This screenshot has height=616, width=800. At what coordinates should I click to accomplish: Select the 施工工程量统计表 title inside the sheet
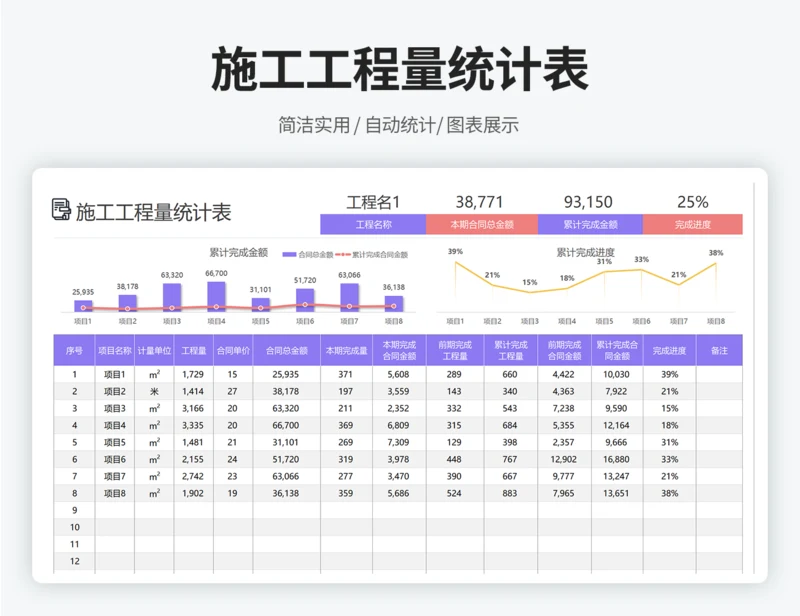tap(154, 212)
